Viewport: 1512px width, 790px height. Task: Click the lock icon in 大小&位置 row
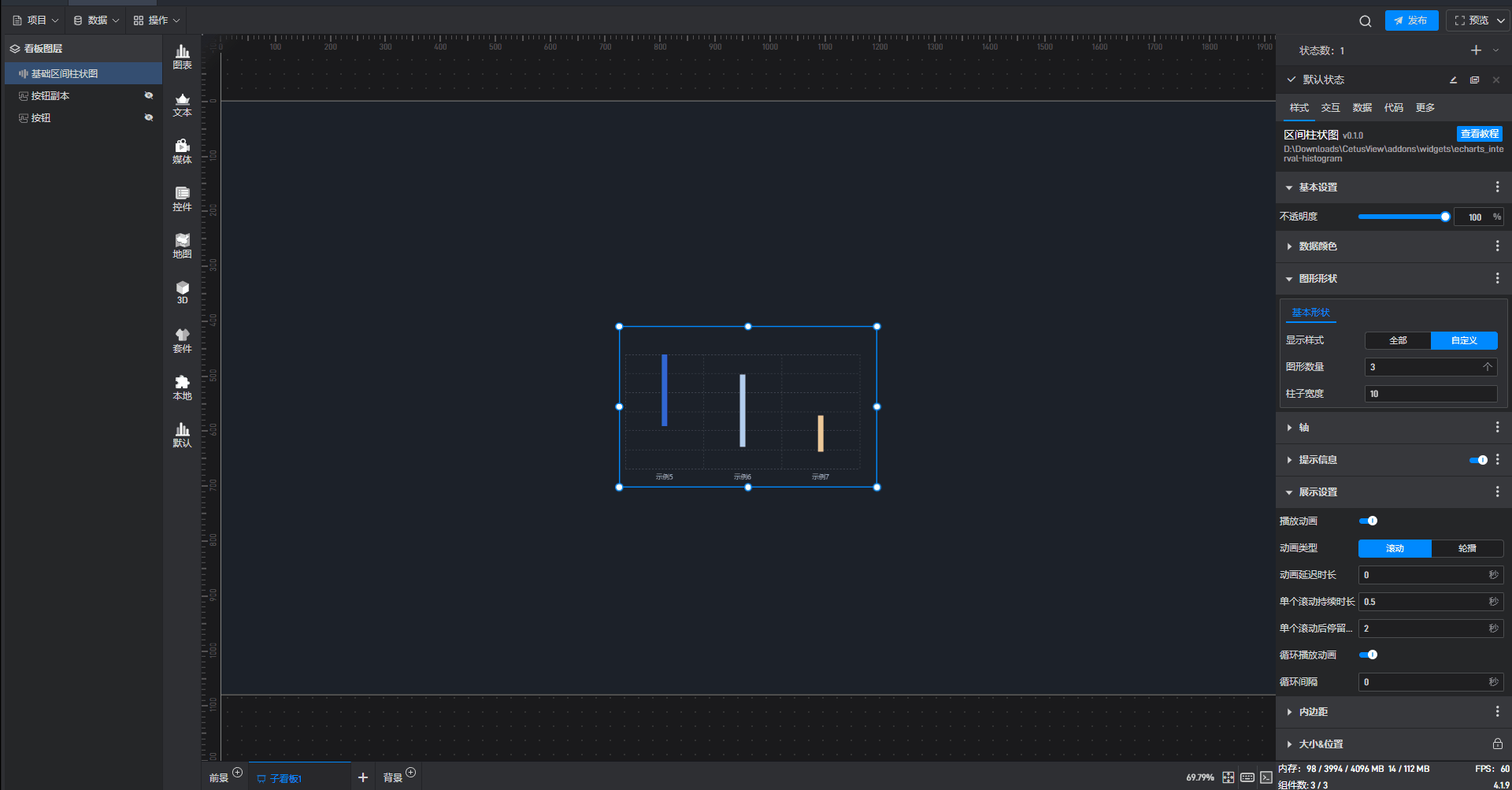click(1497, 744)
